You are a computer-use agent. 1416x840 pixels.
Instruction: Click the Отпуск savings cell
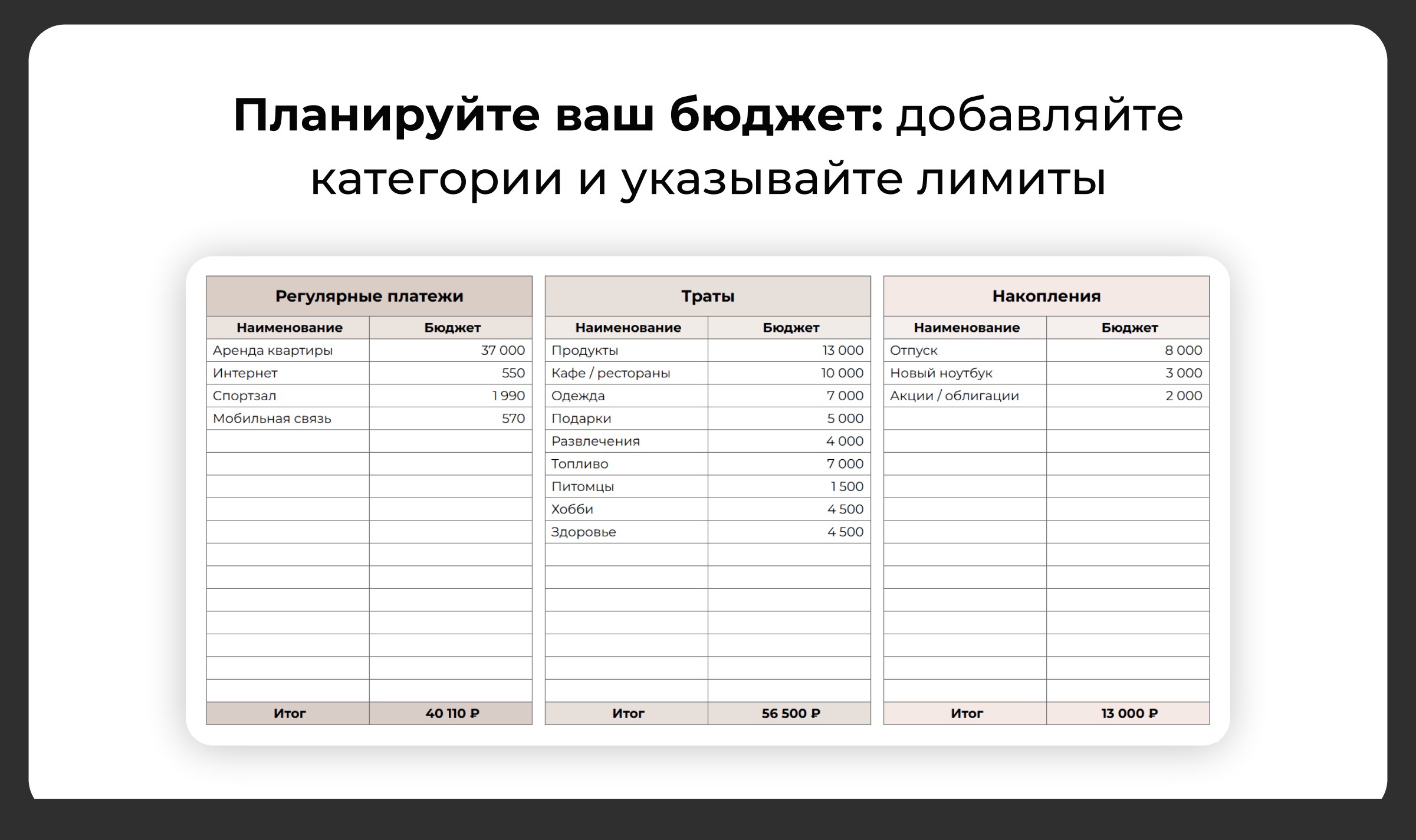pyautogui.click(x=965, y=350)
